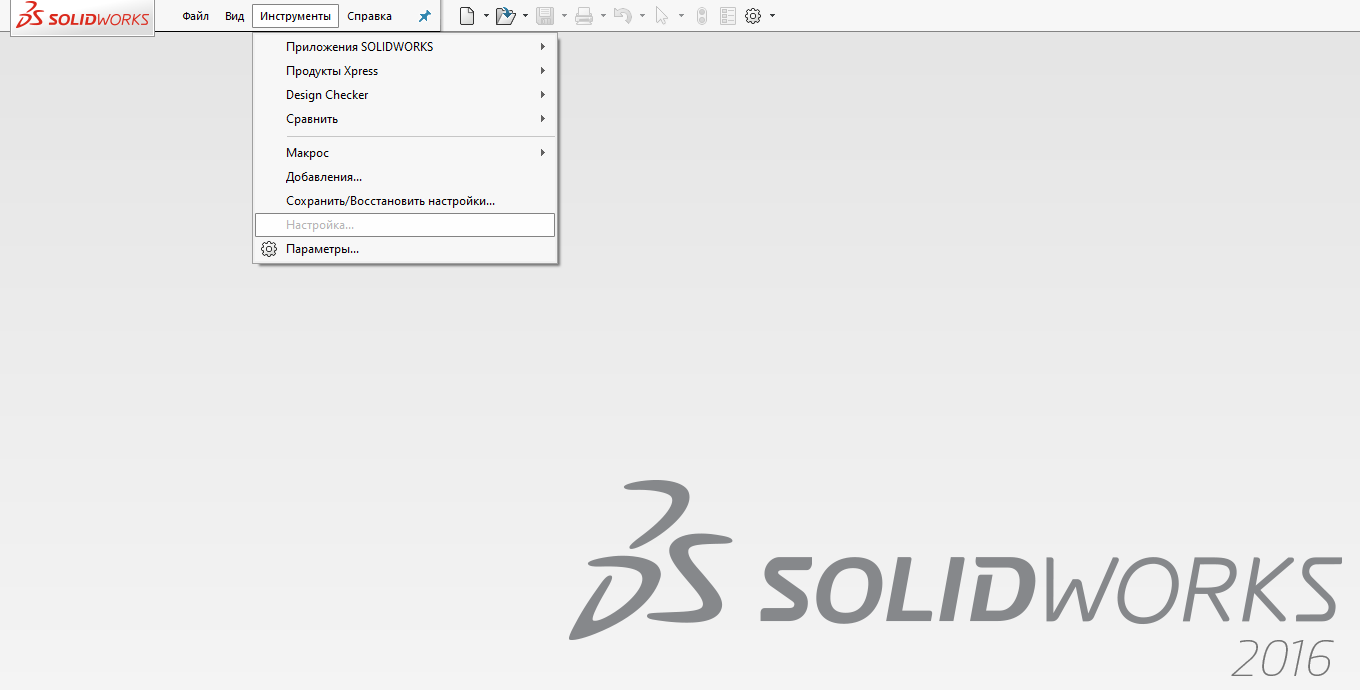Open a file with the Open folder icon
Image resolution: width=1360 pixels, height=690 pixels.
pyautogui.click(x=506, y=16)
